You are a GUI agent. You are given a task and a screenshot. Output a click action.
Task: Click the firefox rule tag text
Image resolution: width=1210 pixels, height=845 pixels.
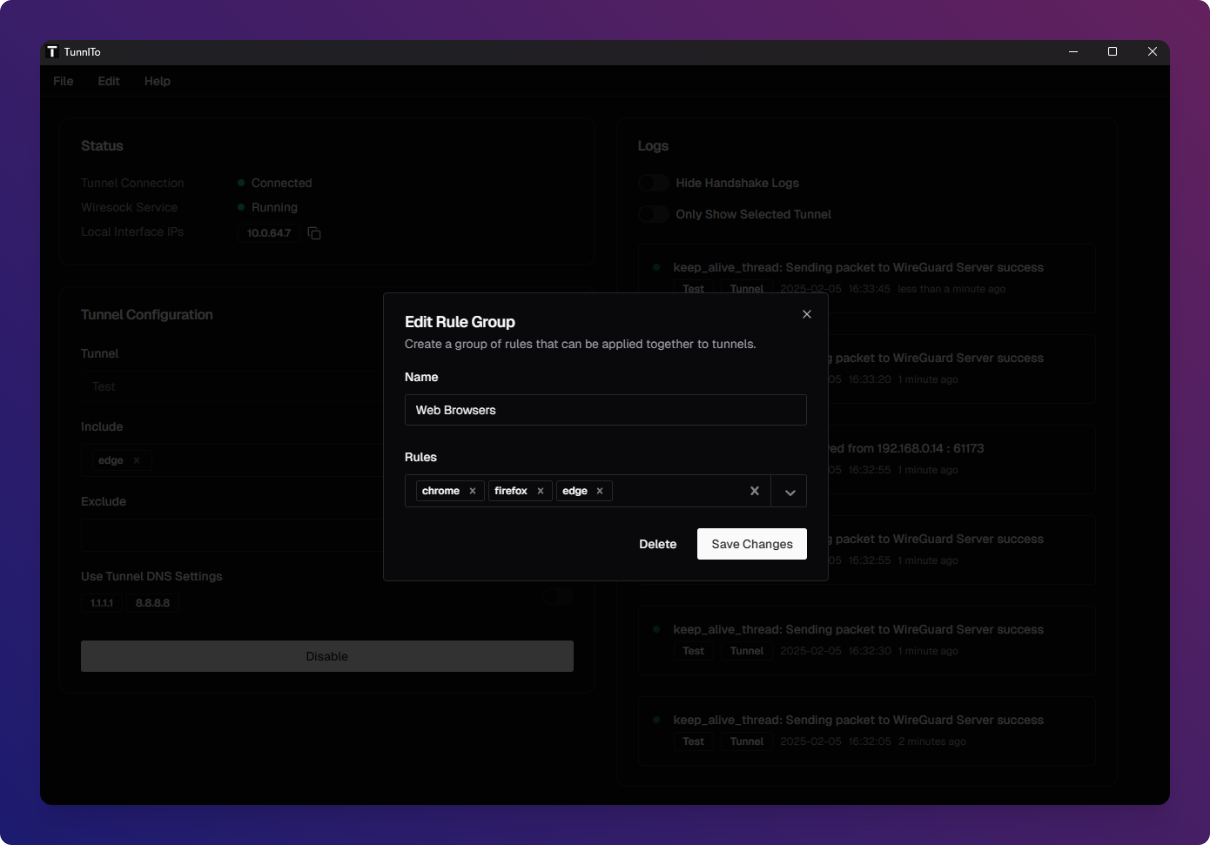point(511,491)
